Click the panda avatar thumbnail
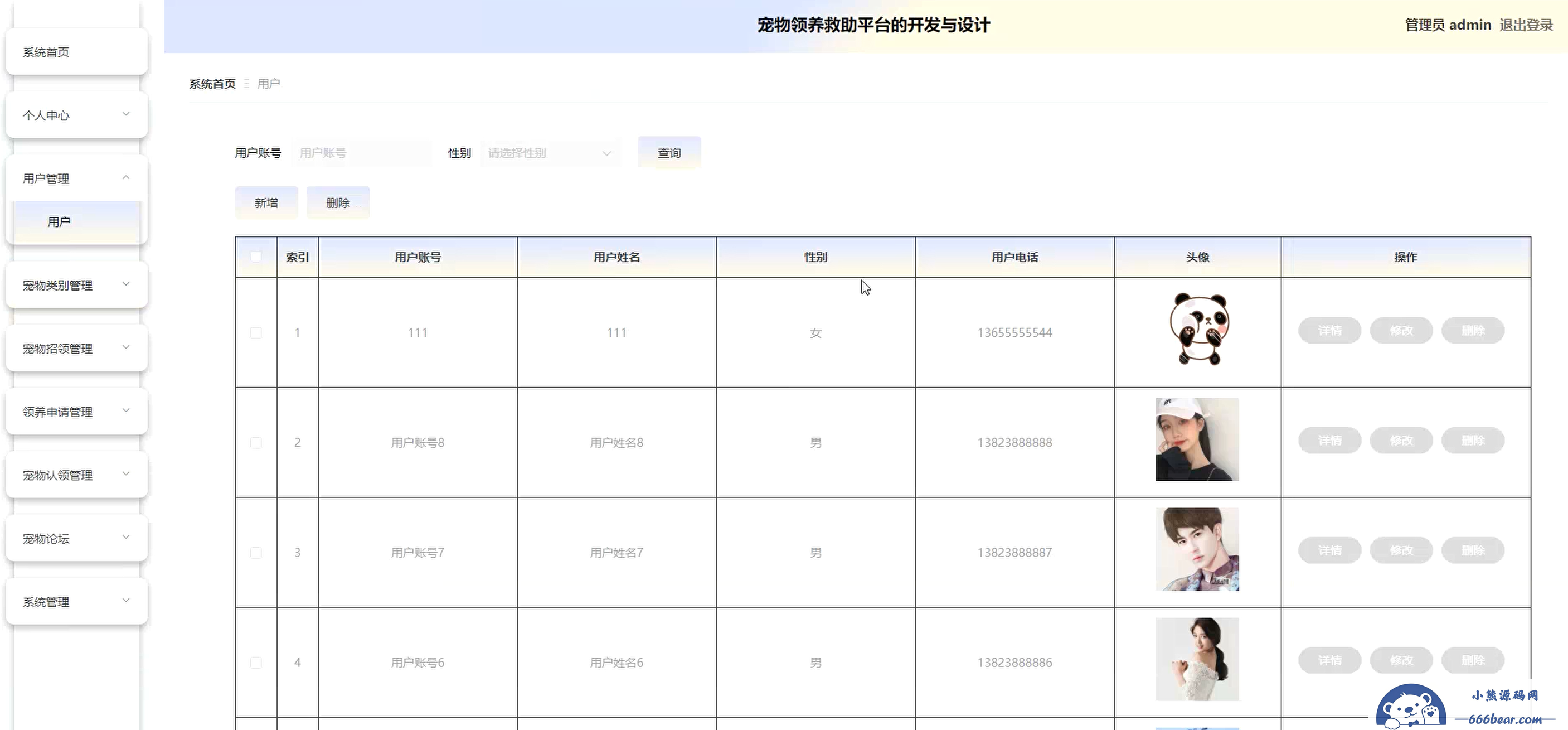Screen dimensions: 1568x730 (1198, 330)
